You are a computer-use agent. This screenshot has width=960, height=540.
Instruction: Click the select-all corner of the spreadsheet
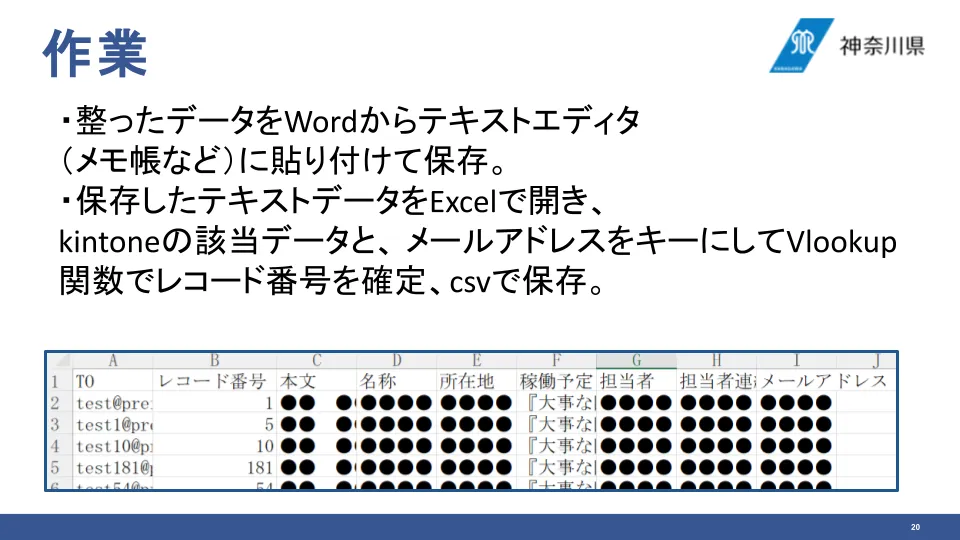pos(59,360)
